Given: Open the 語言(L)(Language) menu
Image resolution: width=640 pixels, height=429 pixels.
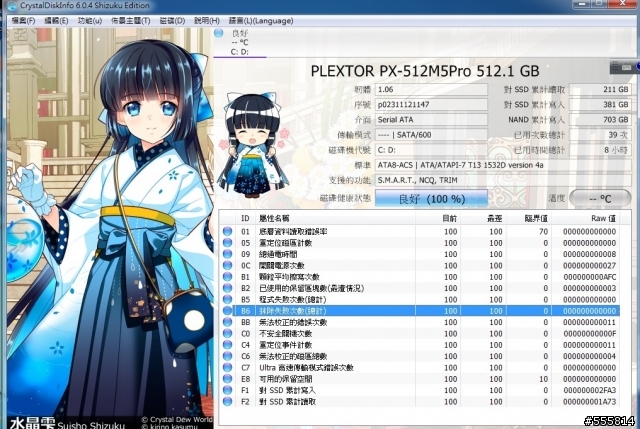Looking at the screenshot, I should point(261,21).
